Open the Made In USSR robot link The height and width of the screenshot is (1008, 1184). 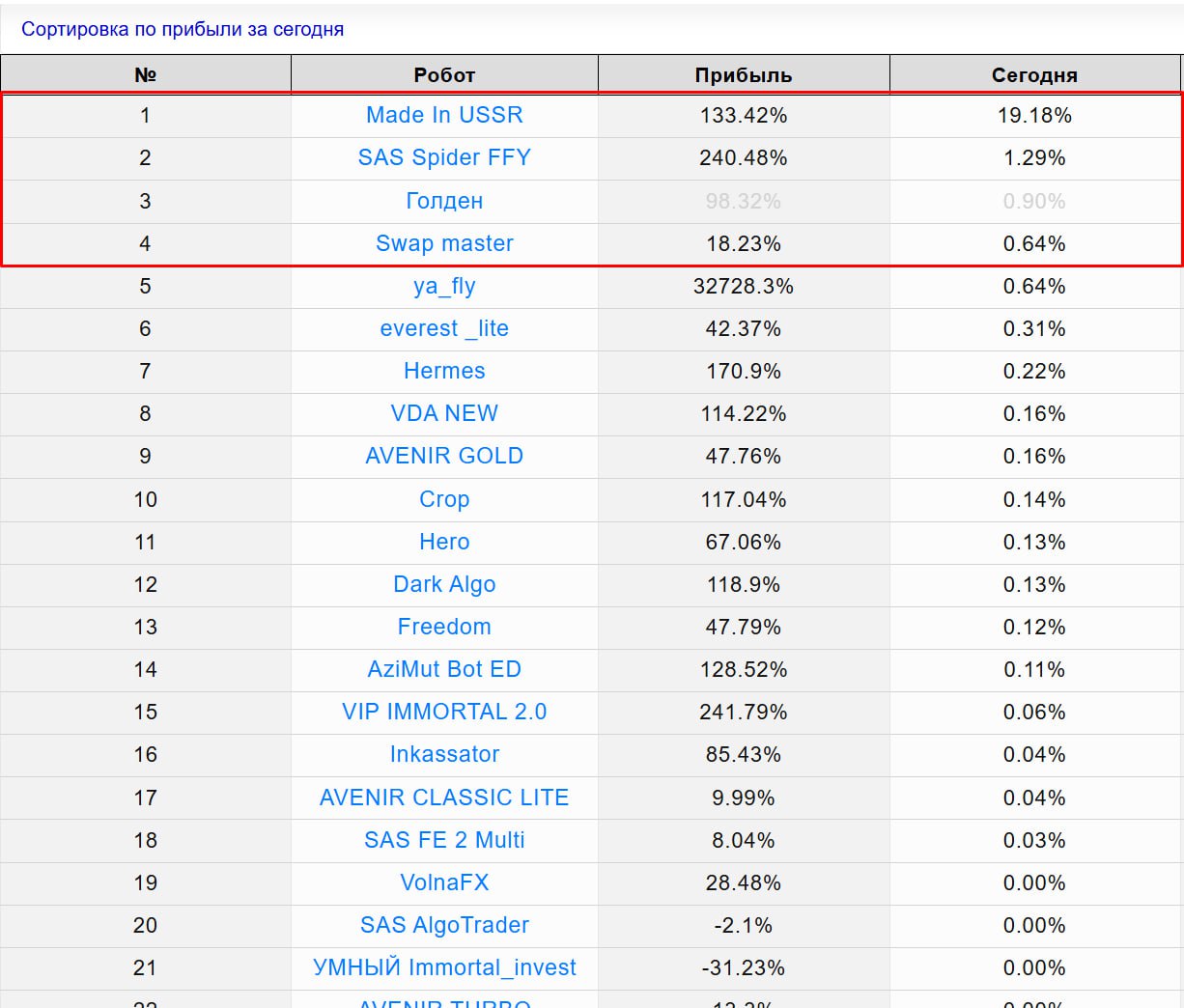tap(444, 115)
